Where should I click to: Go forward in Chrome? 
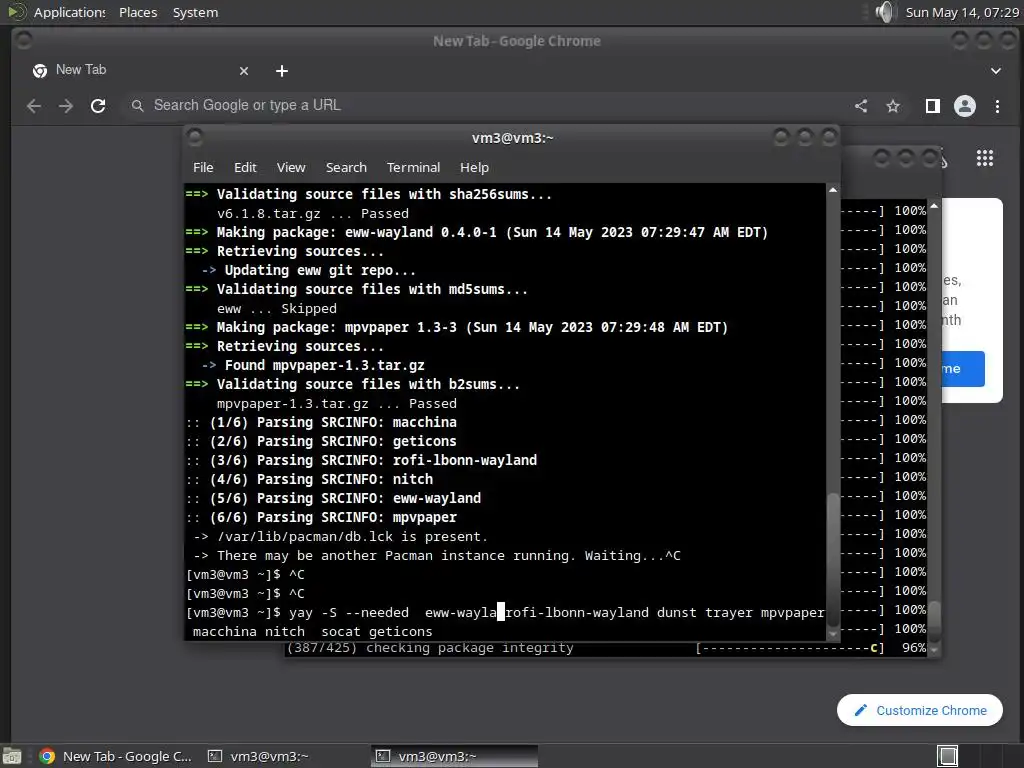point(66,106)
